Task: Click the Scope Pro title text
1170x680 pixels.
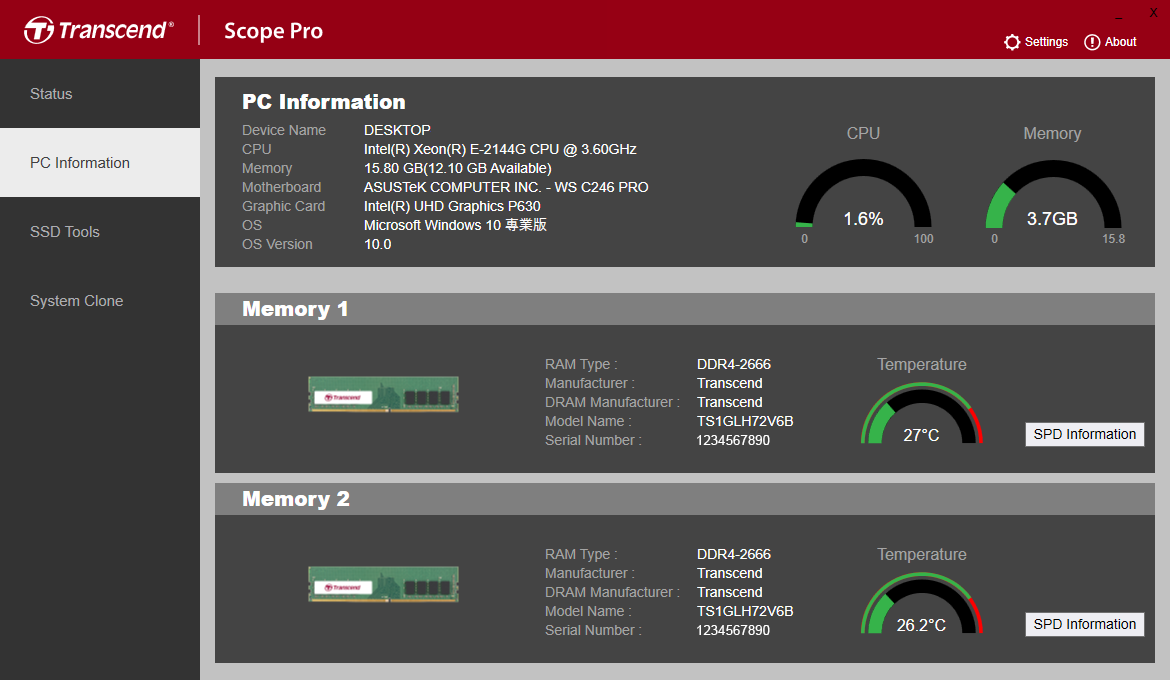Action: click(273, 31)
